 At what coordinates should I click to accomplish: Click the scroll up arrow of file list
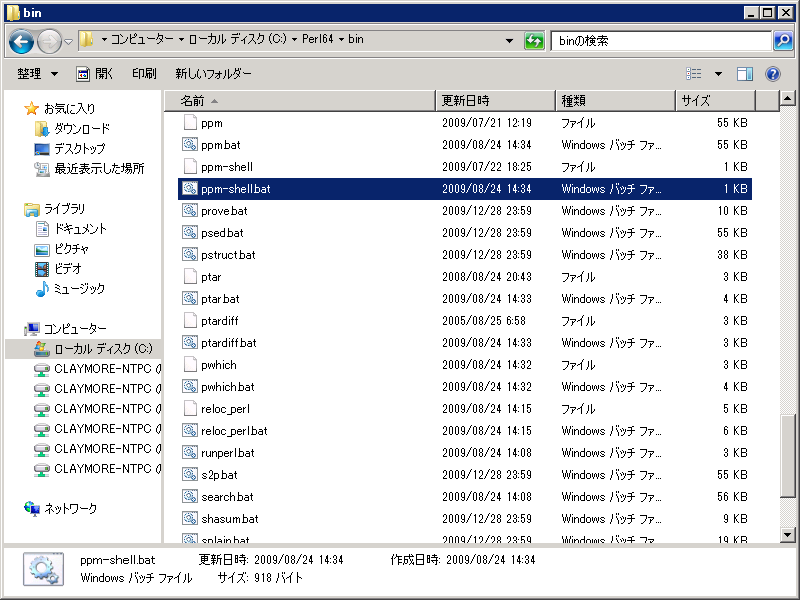click(x=787, y=97)
